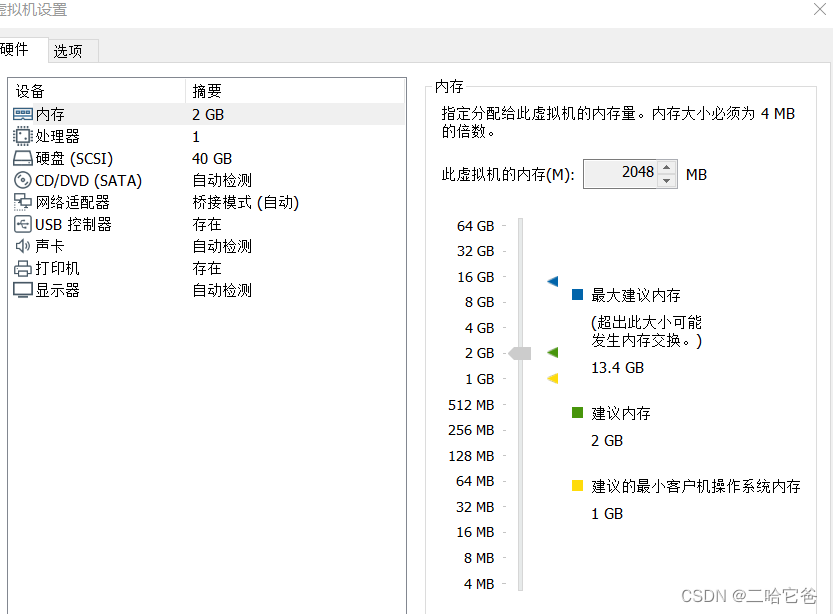833x614 pixels.
Task: Click the hard disk (SCSI) icon
Action: 23,158
